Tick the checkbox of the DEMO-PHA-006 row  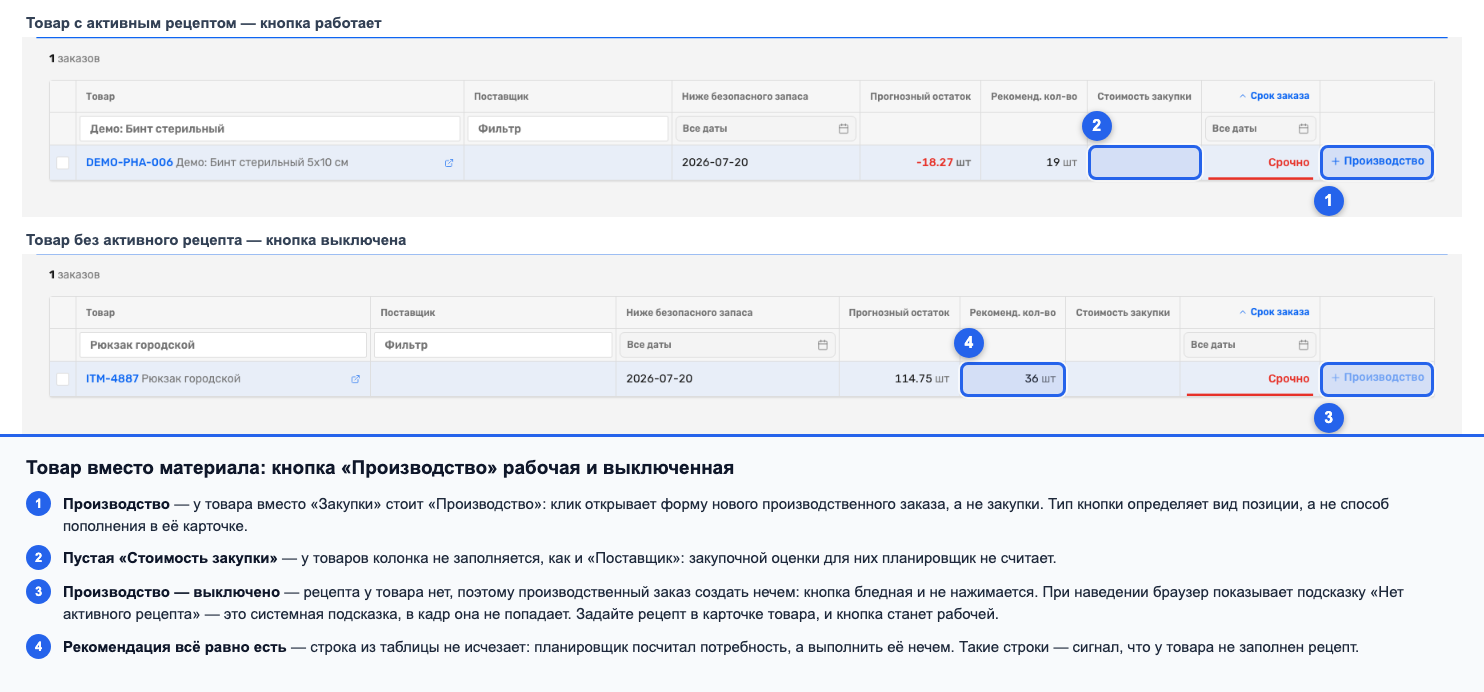point(63,163)
